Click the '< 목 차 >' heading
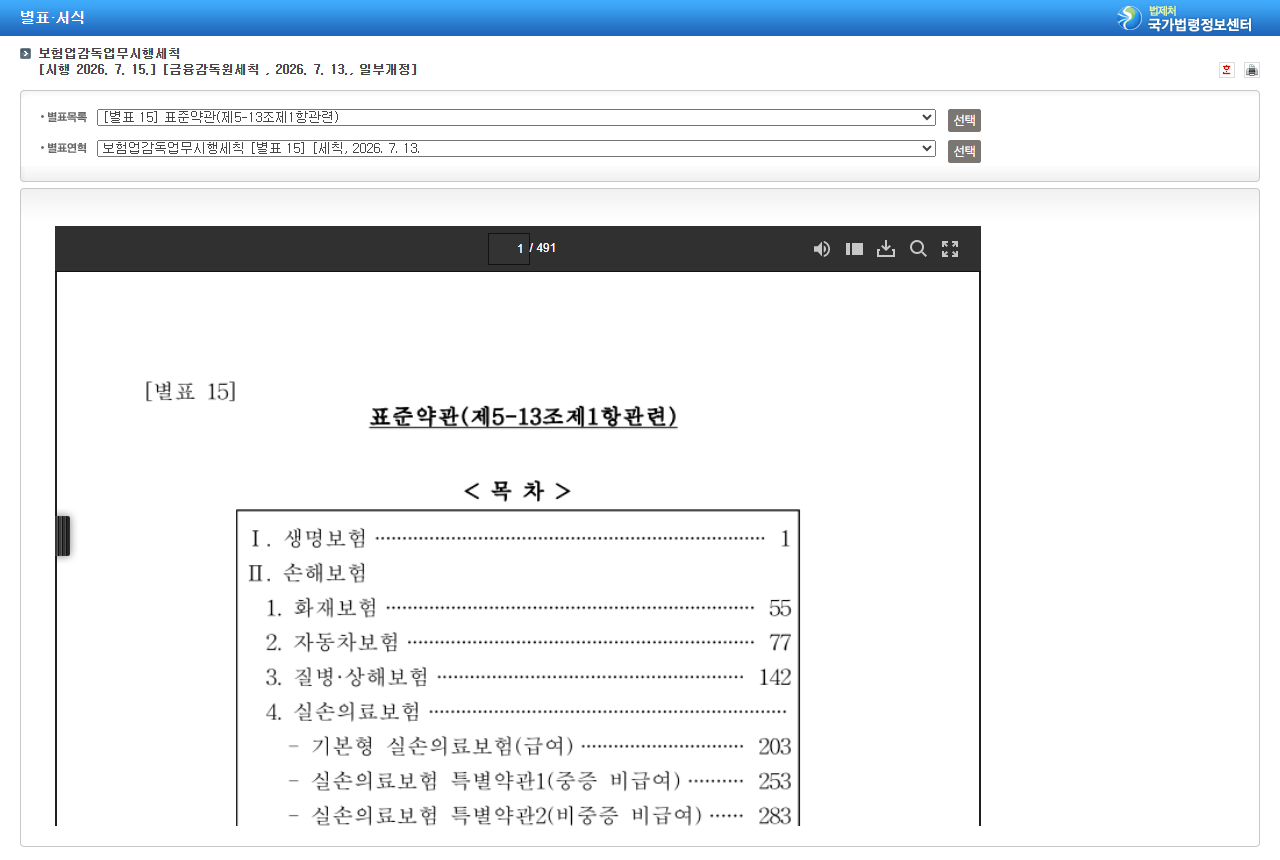This screenshot has height=860, width=1280. (518, 491)
